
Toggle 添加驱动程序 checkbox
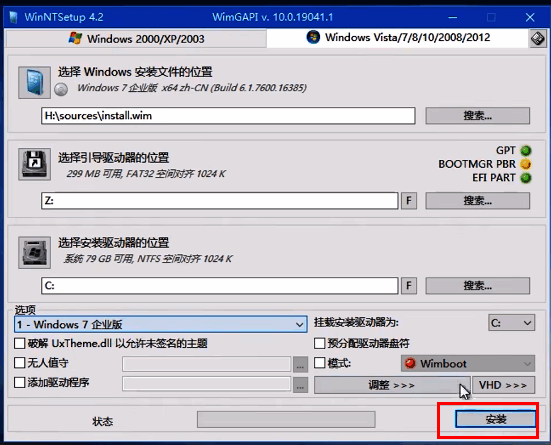20,382
